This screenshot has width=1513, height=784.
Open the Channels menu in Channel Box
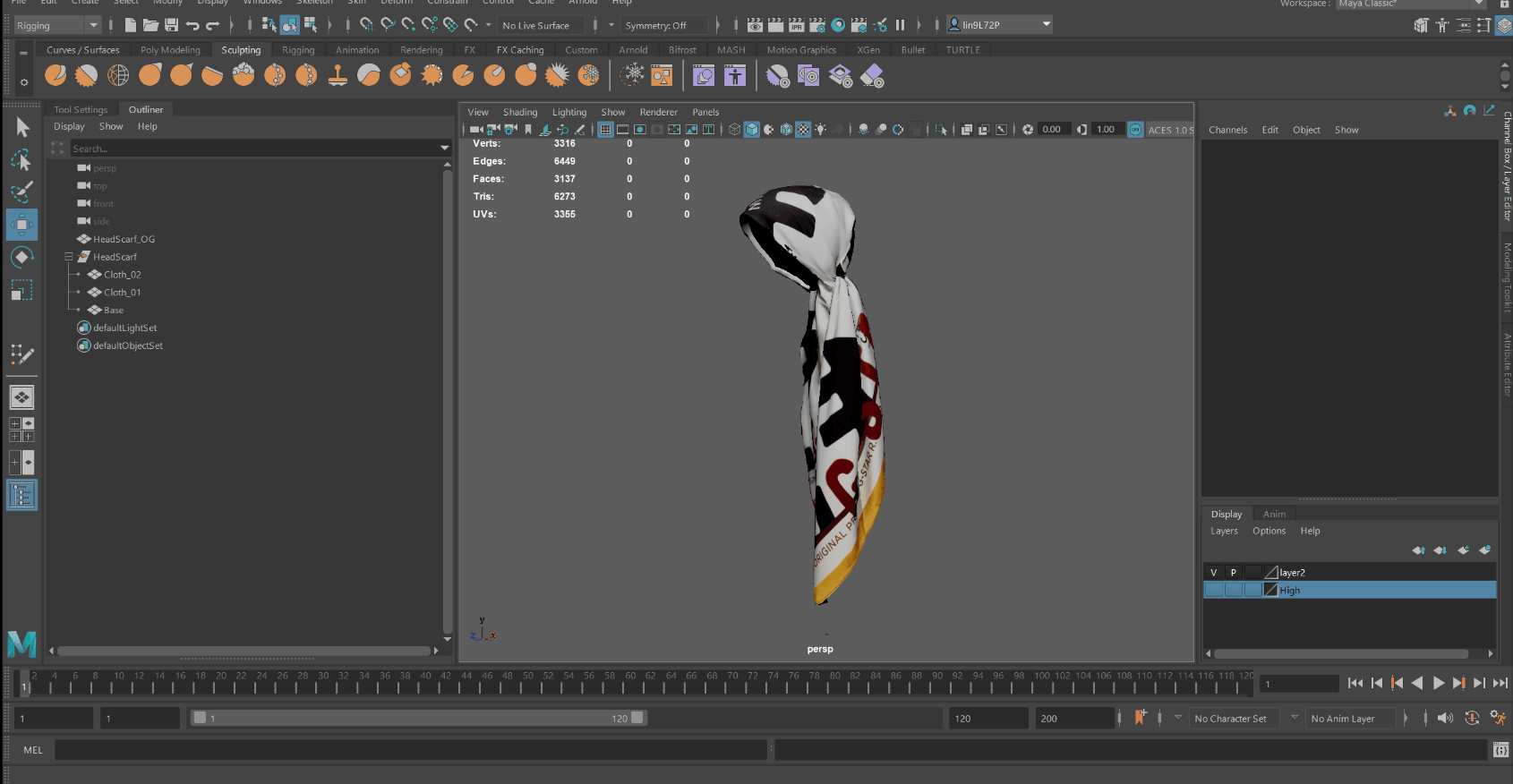(x=1227, y=130)
